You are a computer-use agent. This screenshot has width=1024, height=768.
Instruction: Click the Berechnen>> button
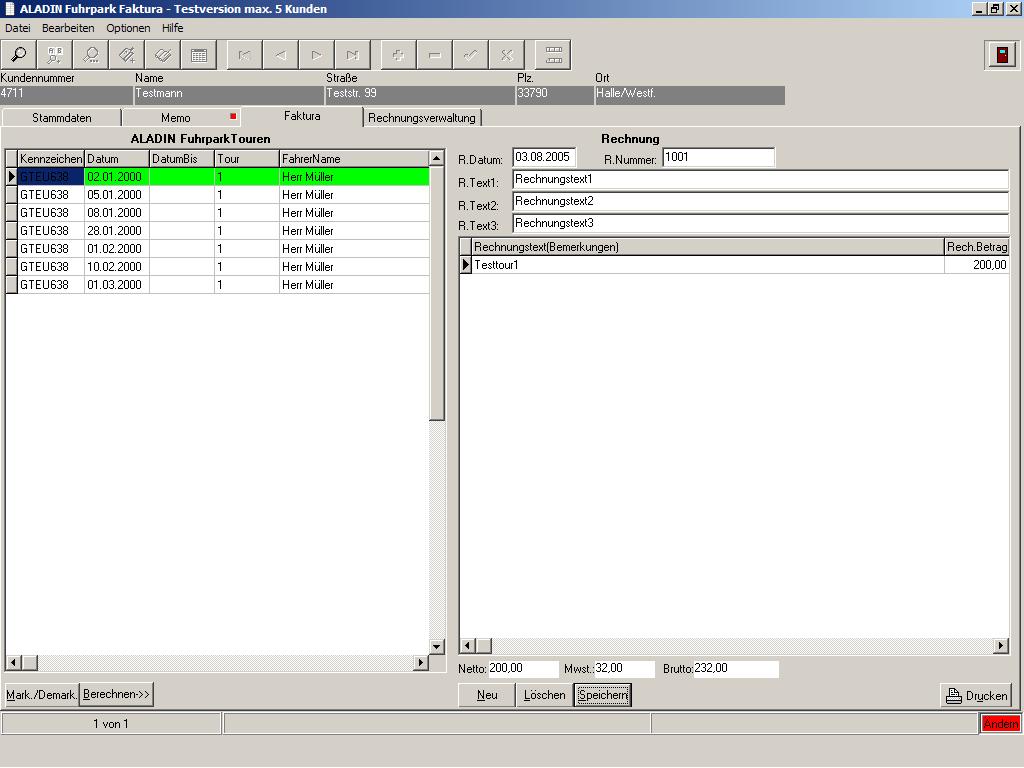[x=116, y=694]
